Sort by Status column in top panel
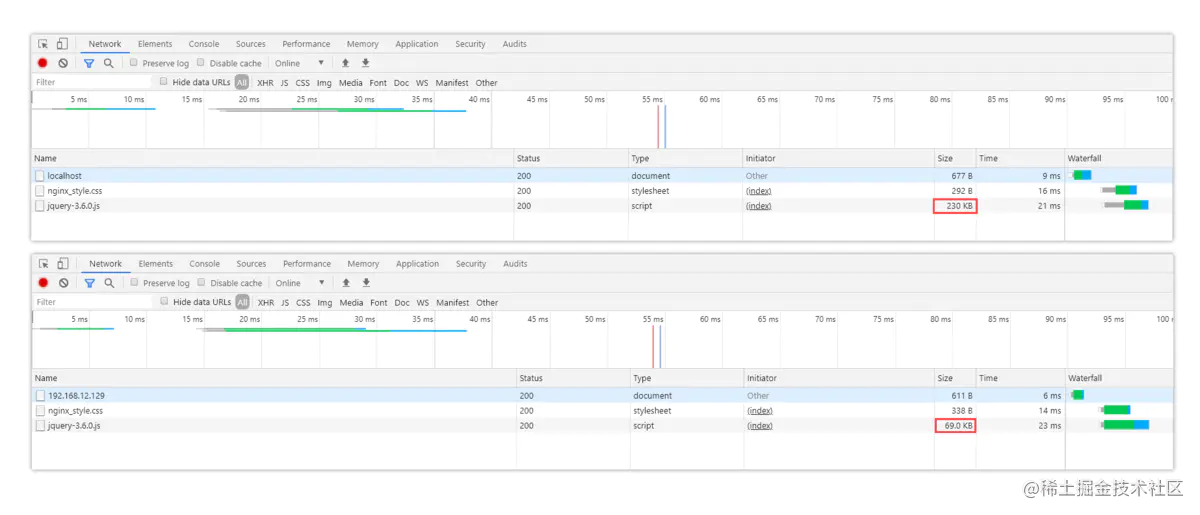 pos(570,158)
